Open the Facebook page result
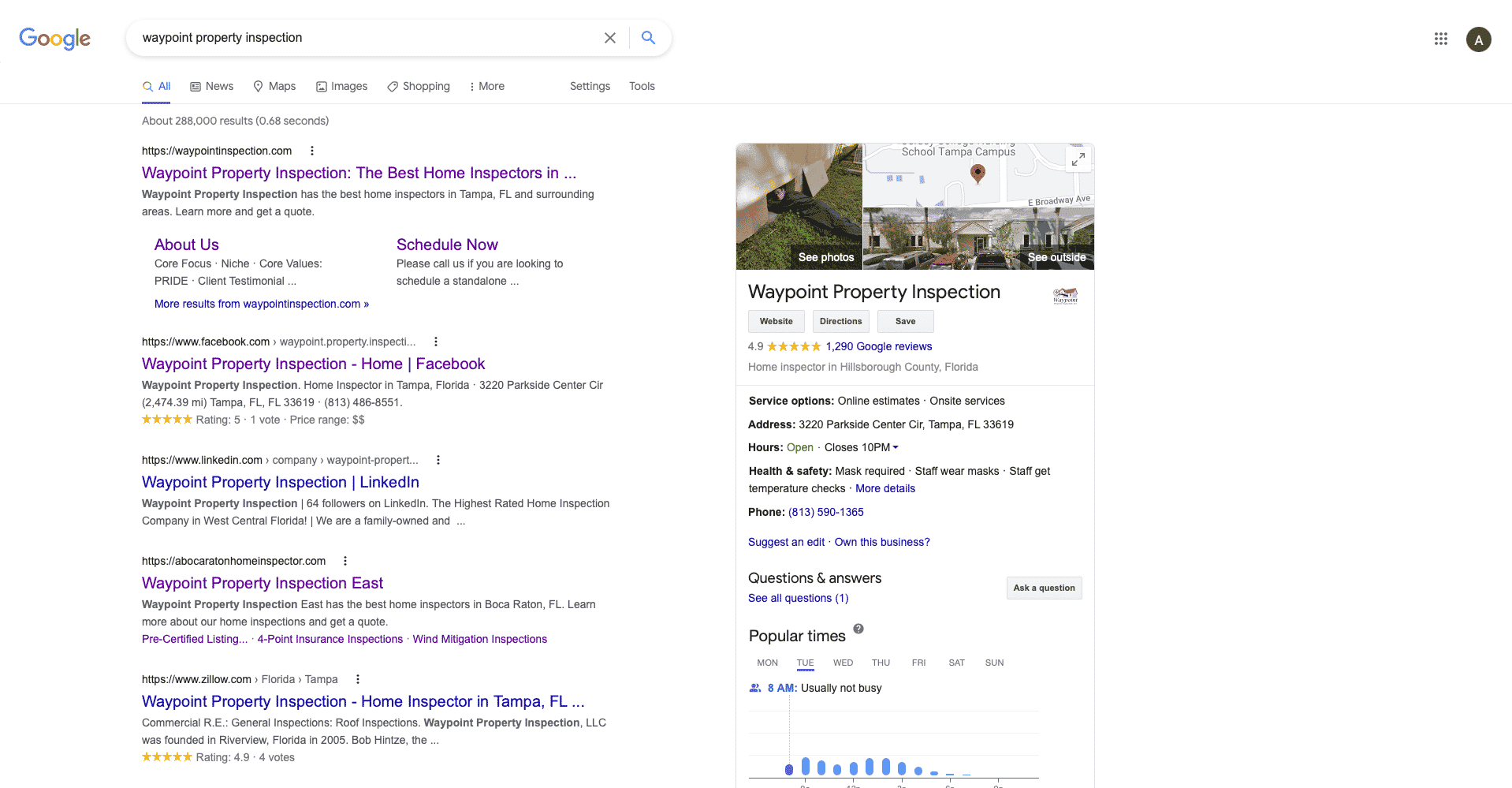Screen dimensions: 1512x788 click(x=313, y=364)
